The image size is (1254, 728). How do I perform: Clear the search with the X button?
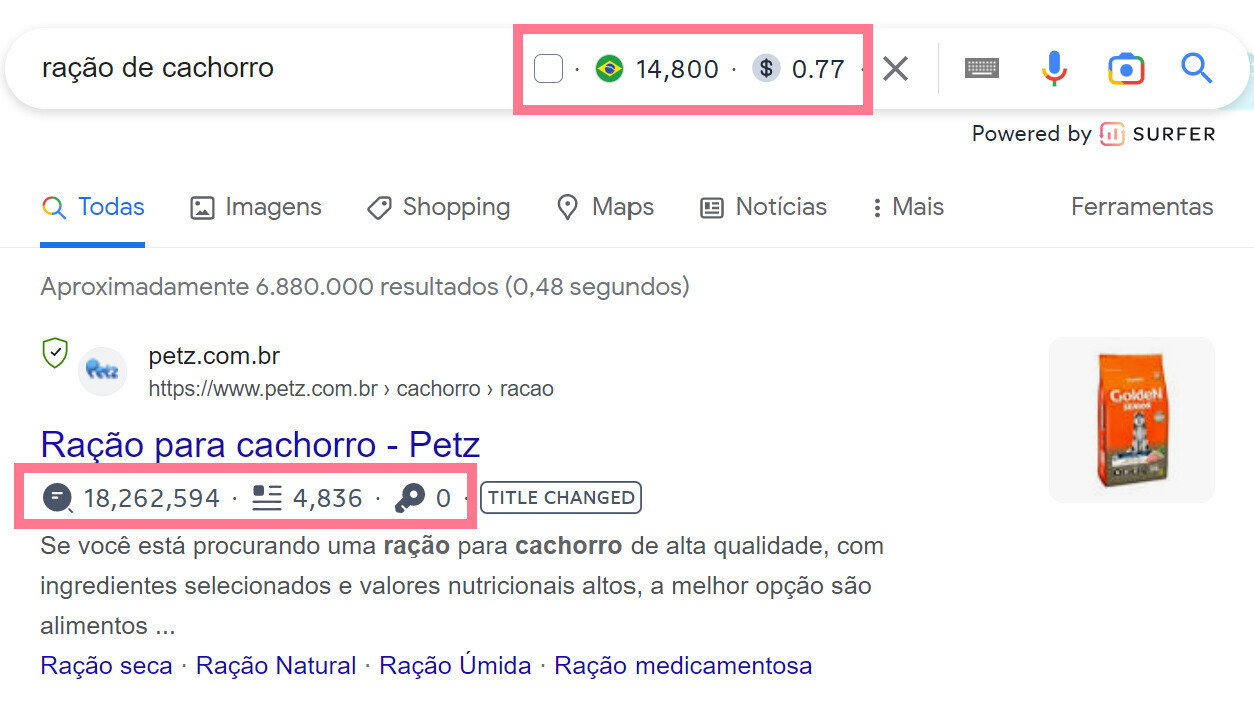pos(895,68)
